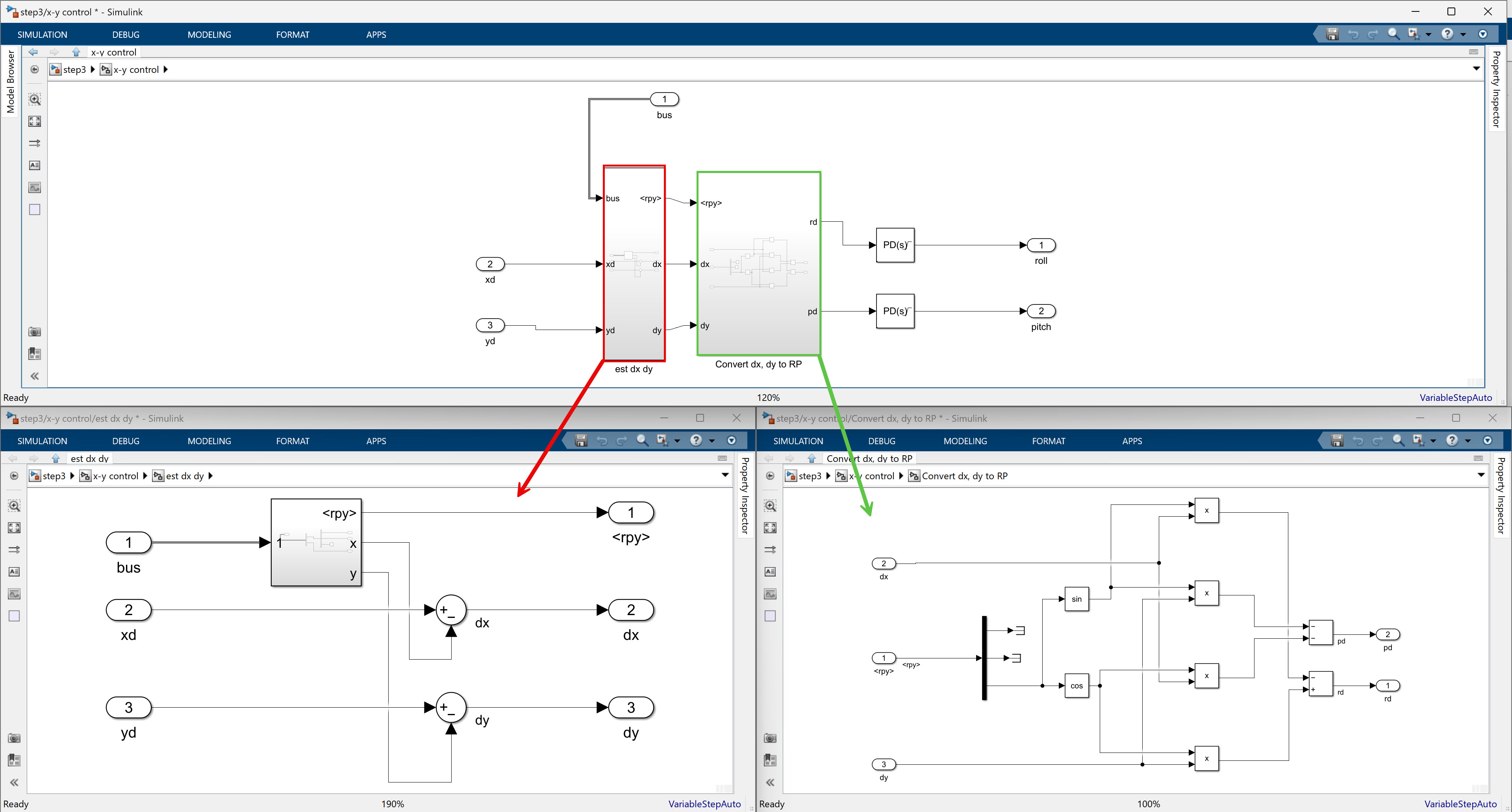Screen dimensions: 1512x812
Task: Click Fit to View in x-y control palette
Action: [35, 122]
